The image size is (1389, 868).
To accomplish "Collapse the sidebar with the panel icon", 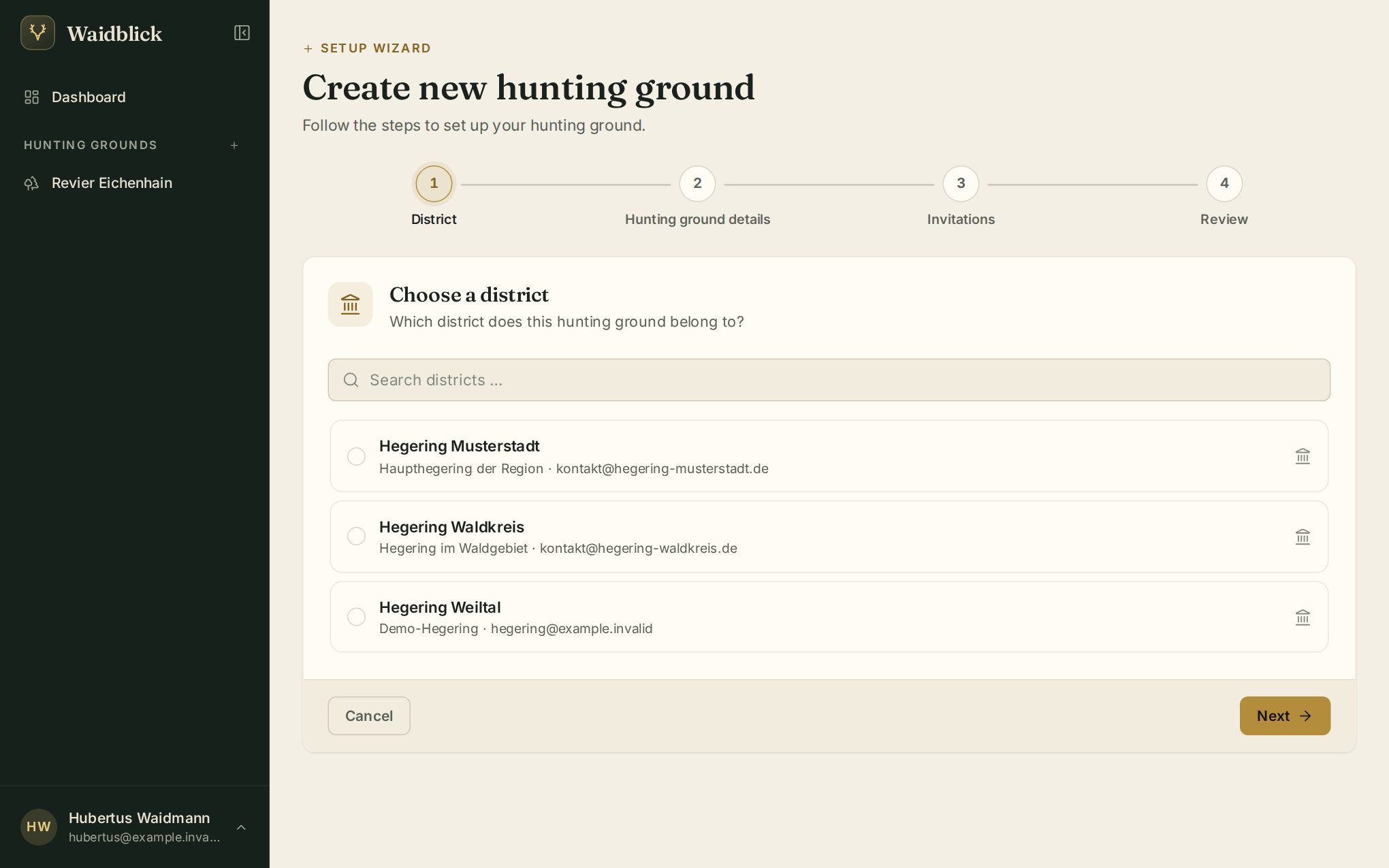I will coord(242,33).
